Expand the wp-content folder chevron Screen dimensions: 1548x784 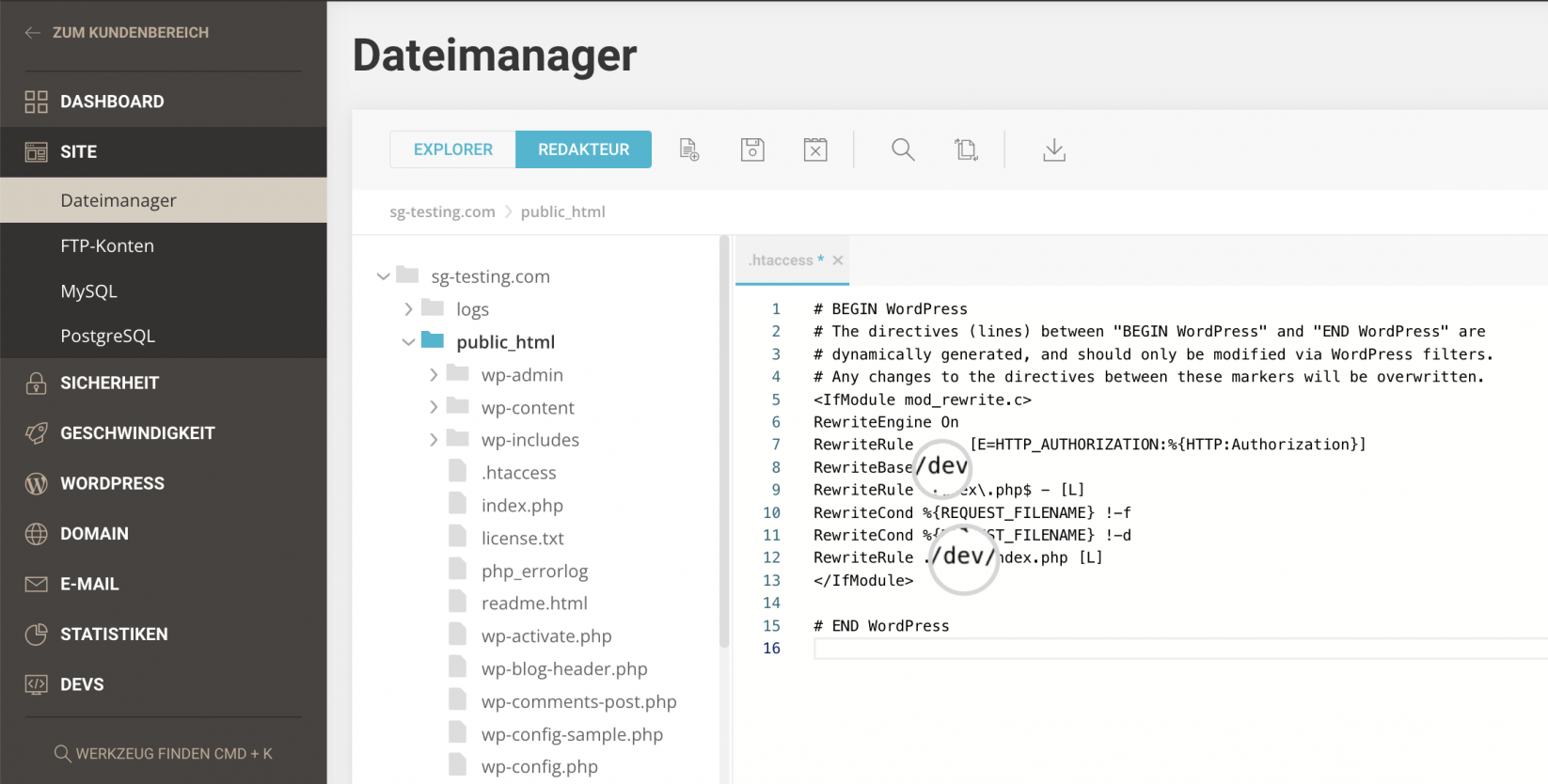pos(434,407)
